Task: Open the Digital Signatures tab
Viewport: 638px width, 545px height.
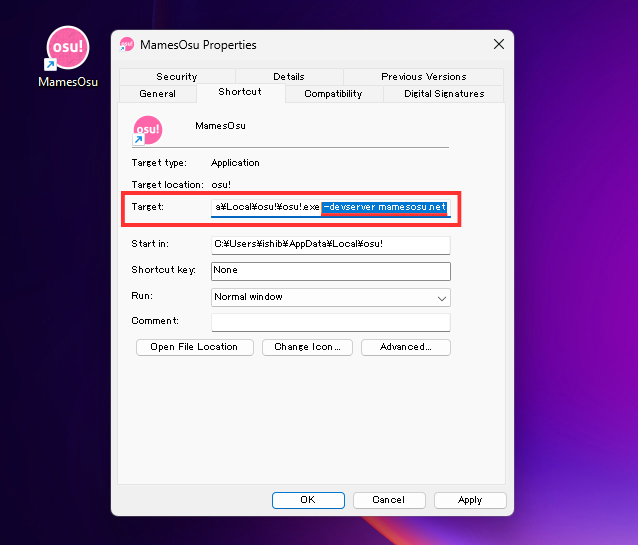Action: tap(444, 94)
